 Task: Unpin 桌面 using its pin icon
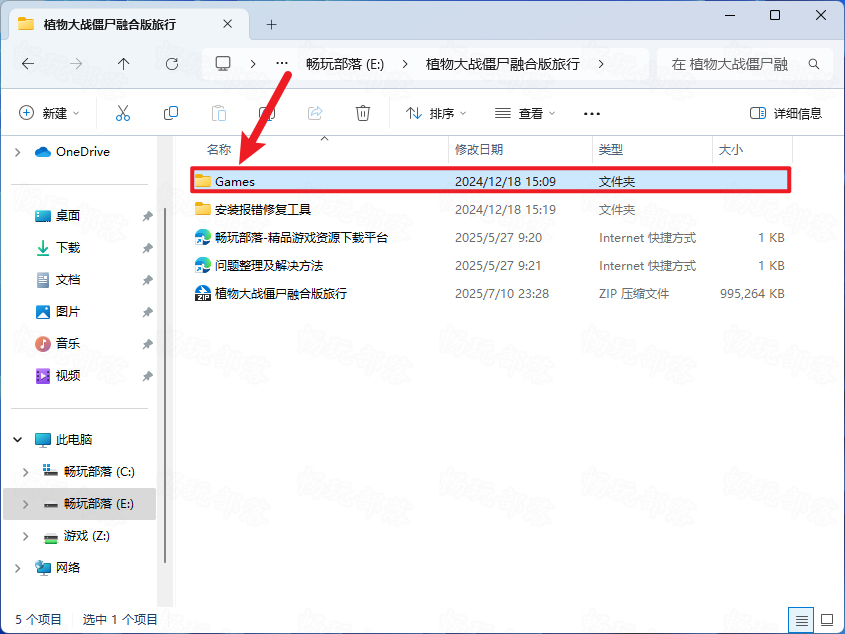pos(147,216)
